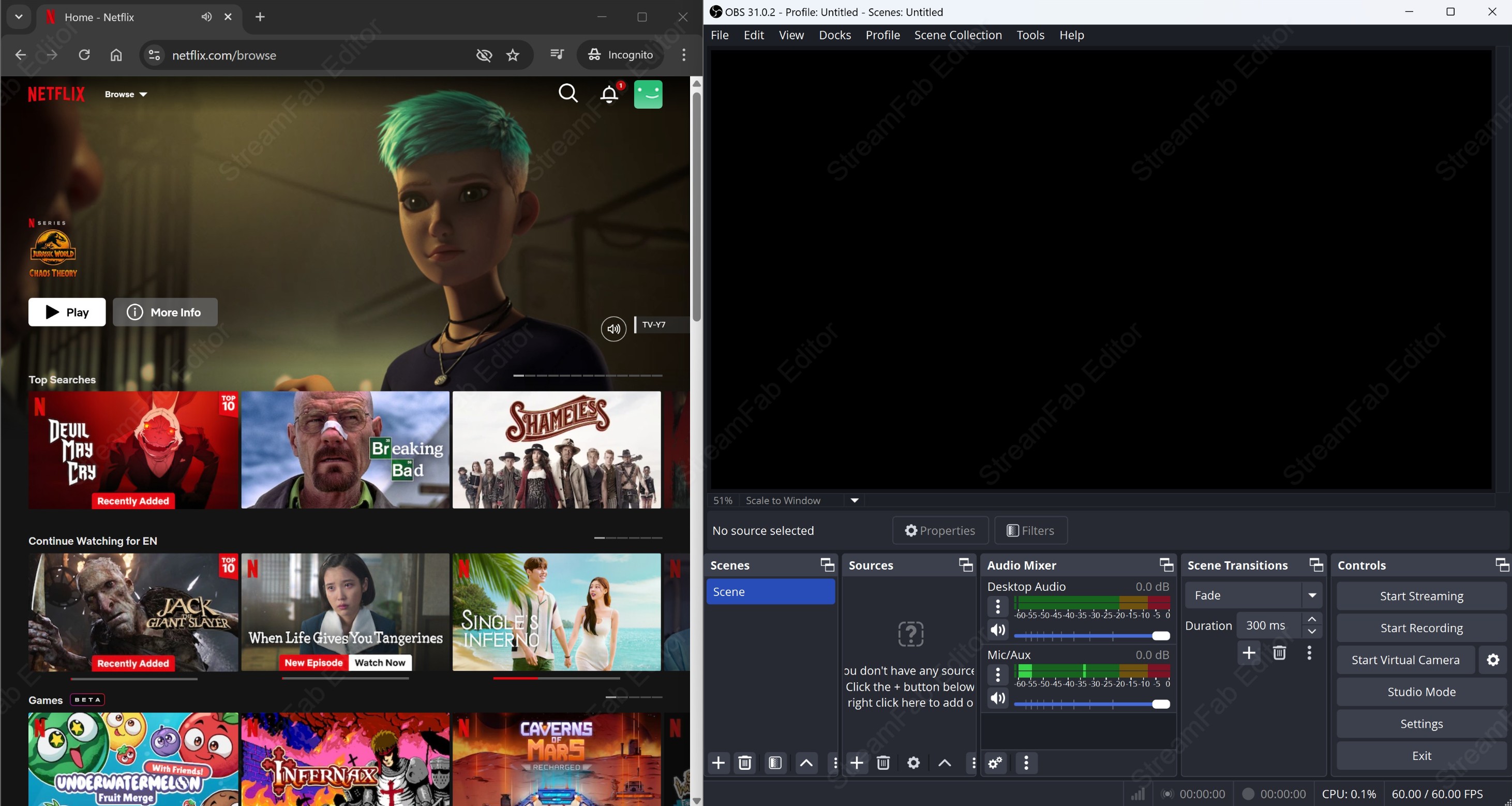Adjust the Mic/Aux volume slider
Viewport: 1512px width, 806px height.
1092,704
